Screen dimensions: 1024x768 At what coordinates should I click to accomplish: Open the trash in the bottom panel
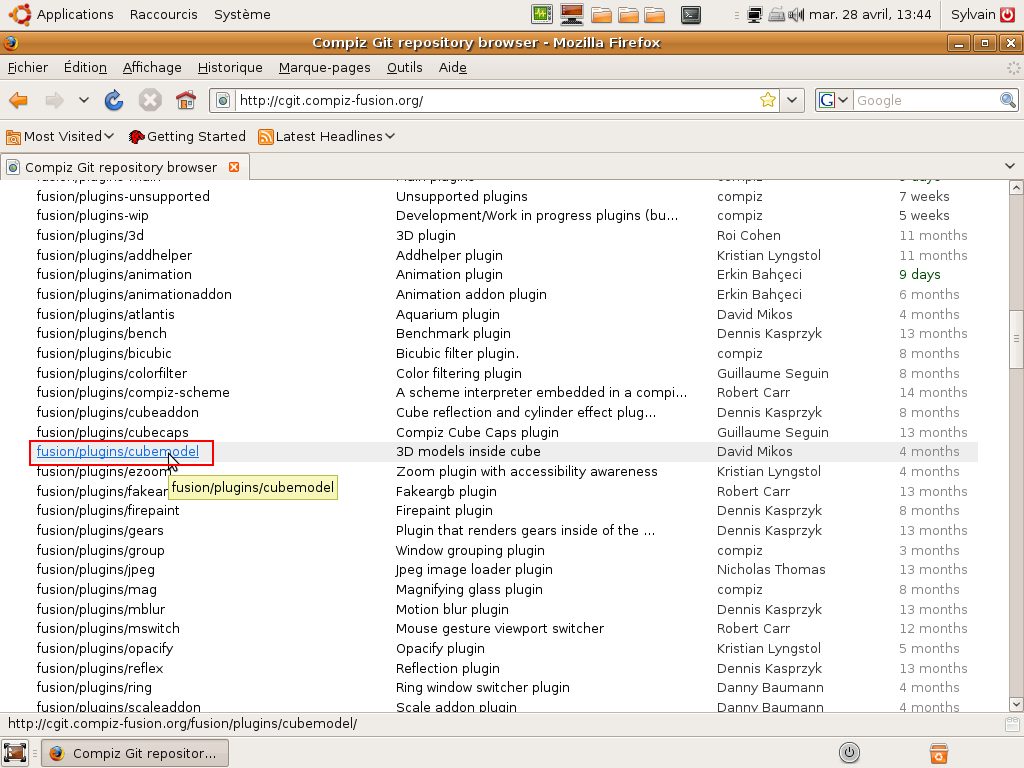(x=938, y=753)
